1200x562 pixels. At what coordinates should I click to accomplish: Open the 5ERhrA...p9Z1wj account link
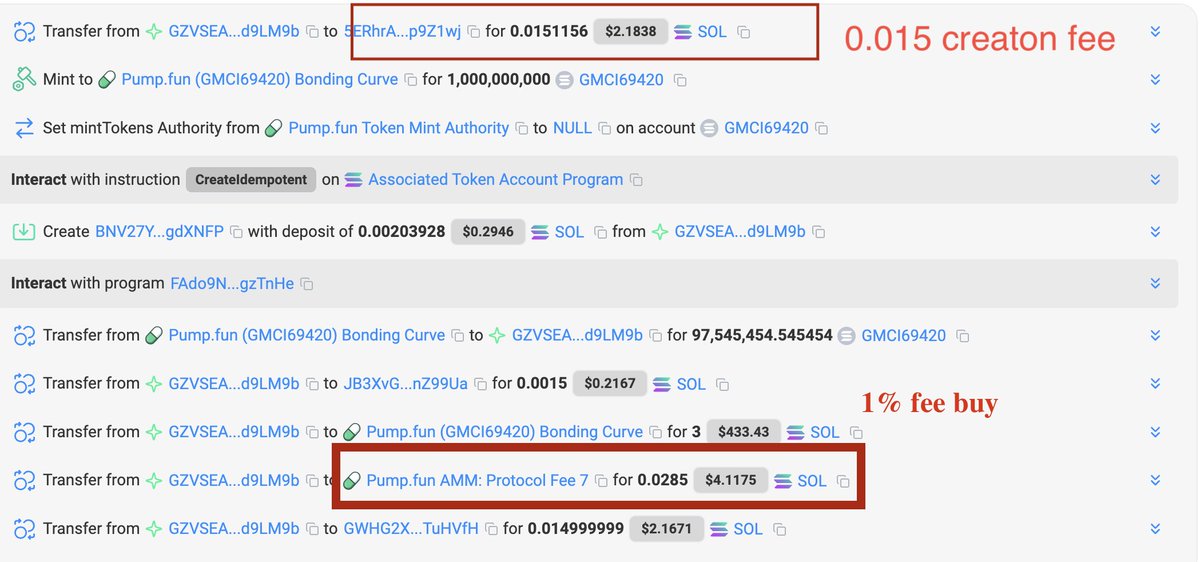coord(402,32)
